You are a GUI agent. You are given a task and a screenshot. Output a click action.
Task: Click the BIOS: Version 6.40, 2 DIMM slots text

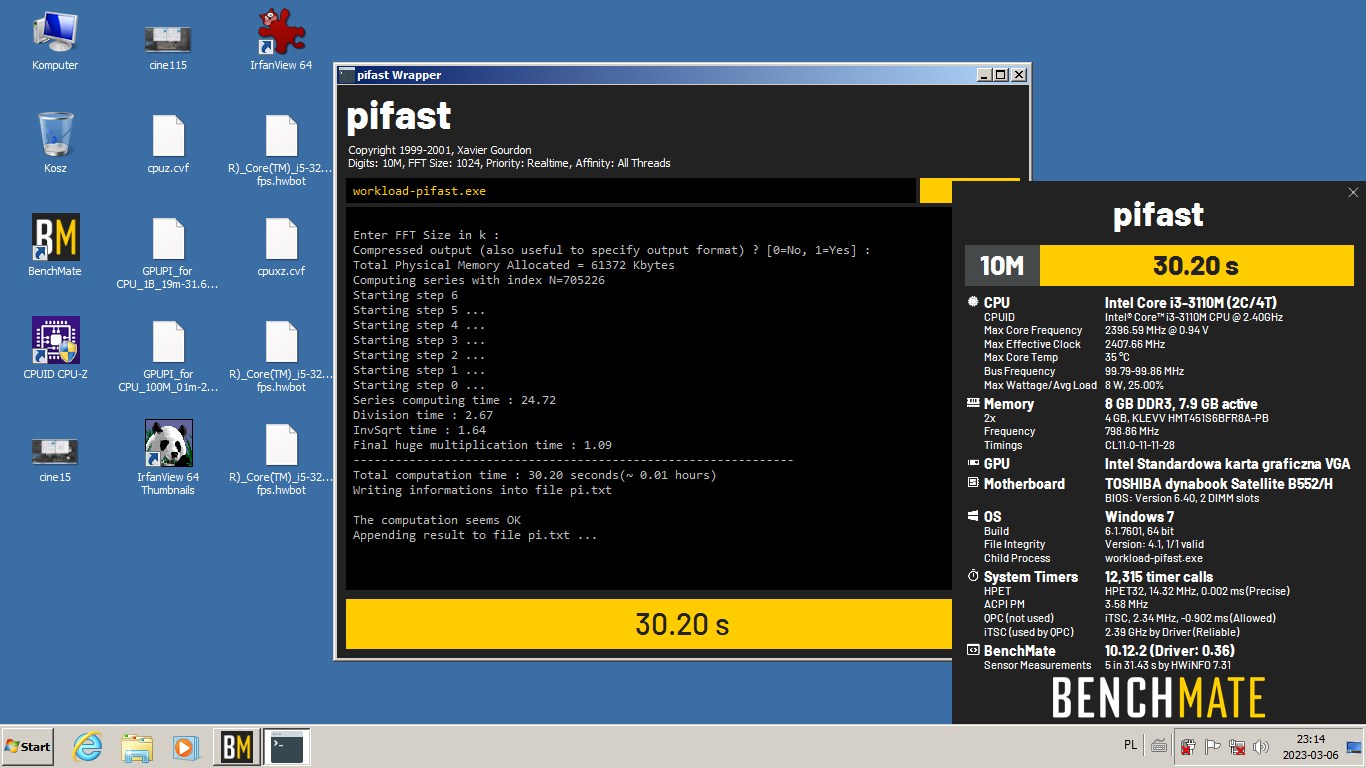click(x=1181, y=498)
